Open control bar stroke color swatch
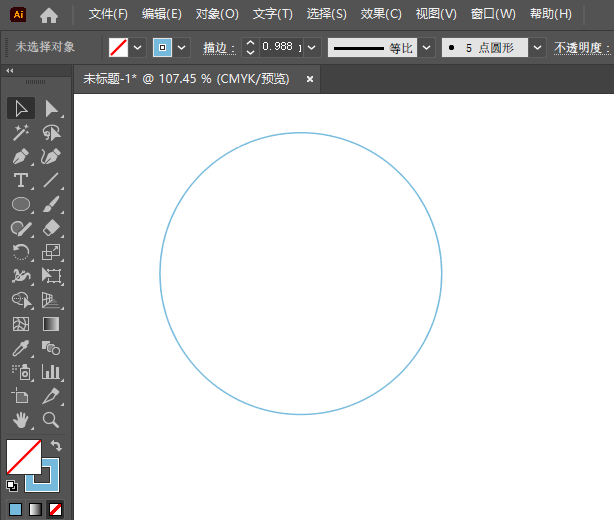 point(162,48)
